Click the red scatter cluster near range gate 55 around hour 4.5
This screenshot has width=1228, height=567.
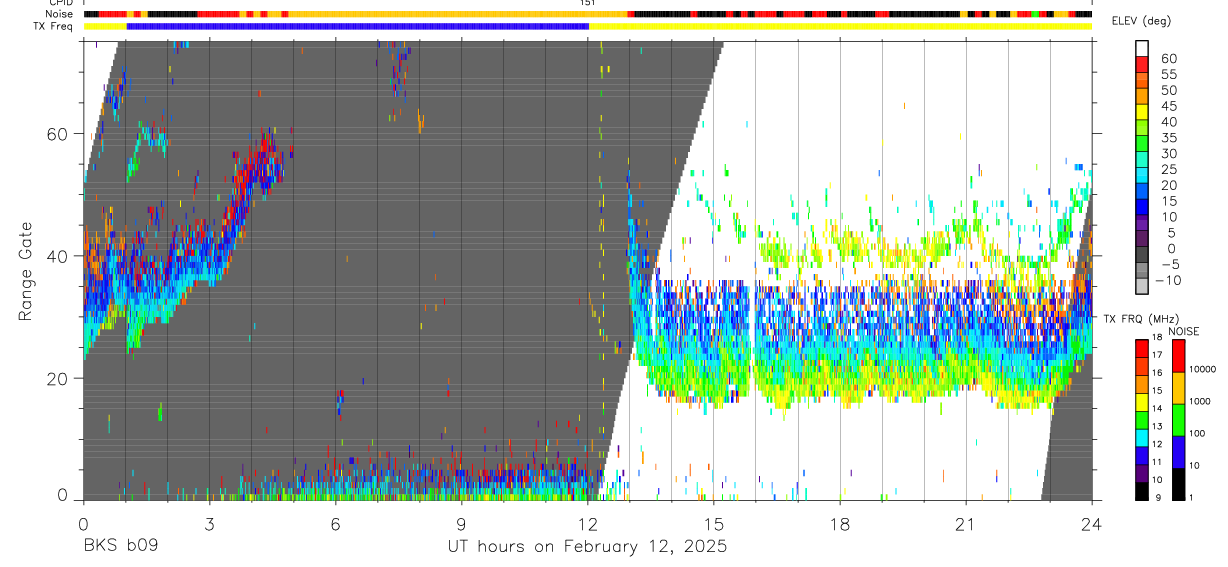pos(266,160)
